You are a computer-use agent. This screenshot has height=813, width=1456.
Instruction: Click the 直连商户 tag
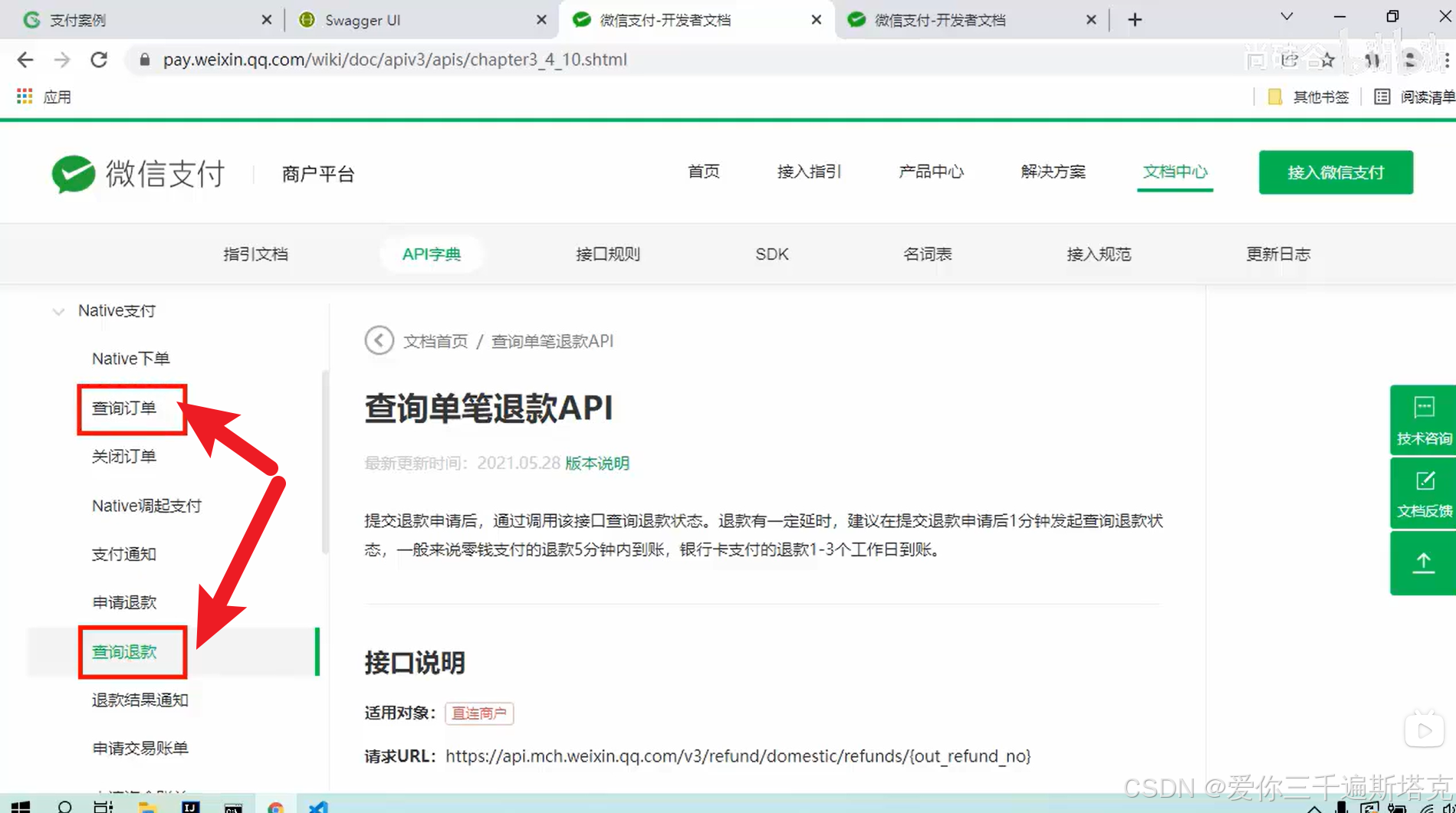coord(479,713)
